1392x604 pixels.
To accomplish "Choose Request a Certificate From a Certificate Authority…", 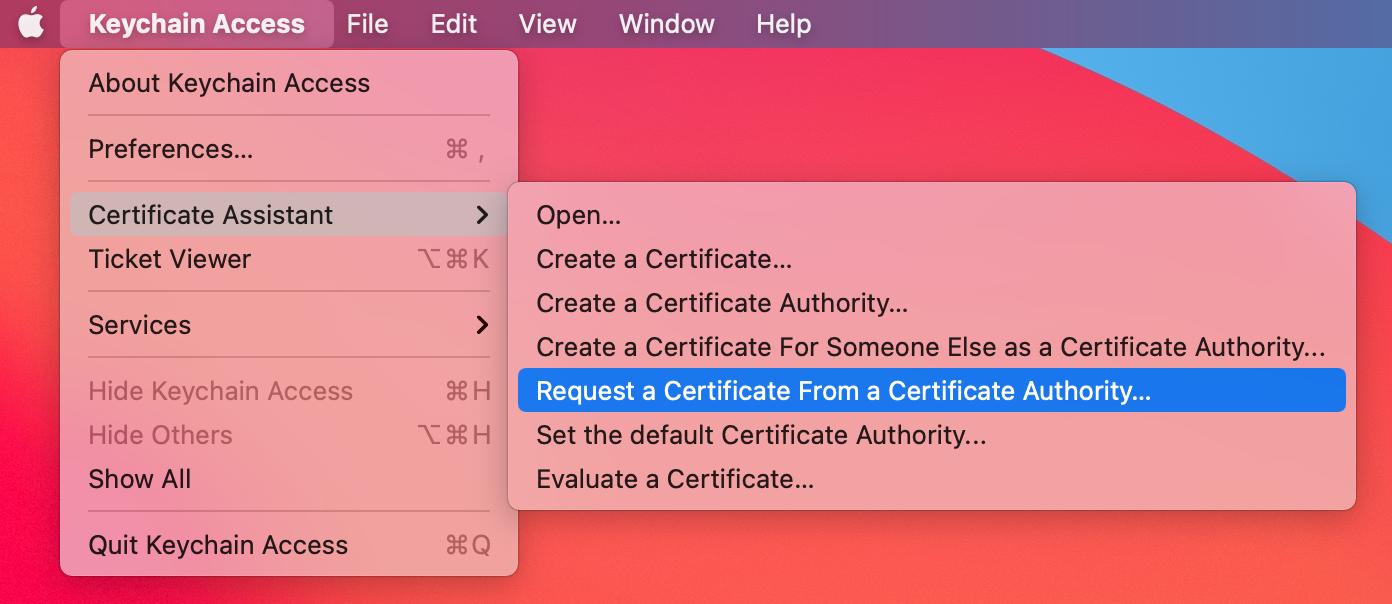I will pos(932,391).
